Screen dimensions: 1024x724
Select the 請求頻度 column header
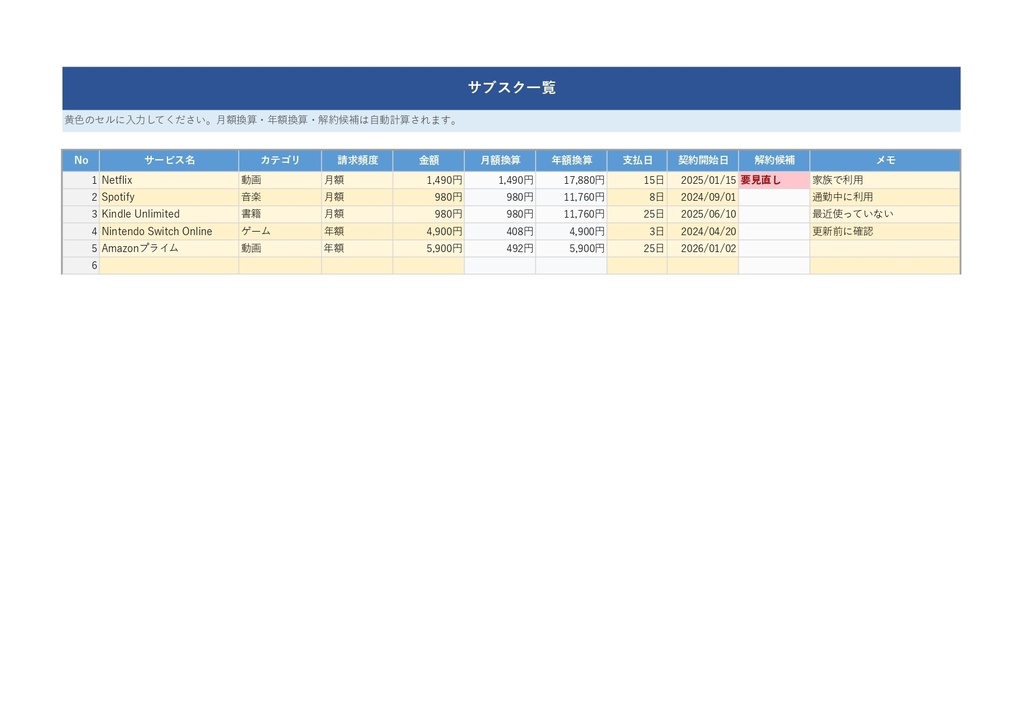coord(357,160)
